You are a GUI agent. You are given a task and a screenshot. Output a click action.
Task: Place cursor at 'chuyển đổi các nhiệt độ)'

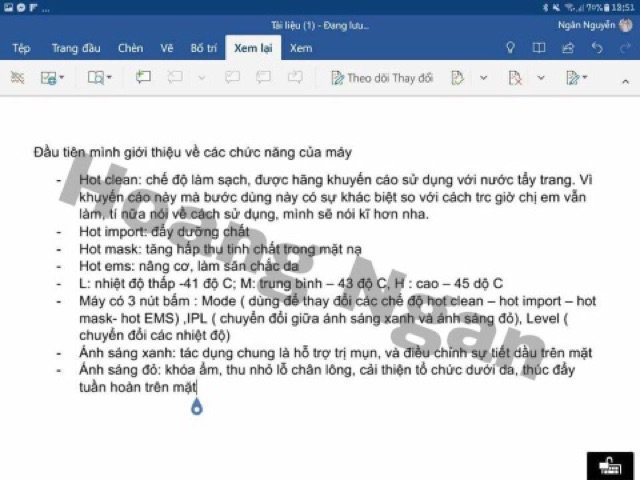click(x=155, y=336)
